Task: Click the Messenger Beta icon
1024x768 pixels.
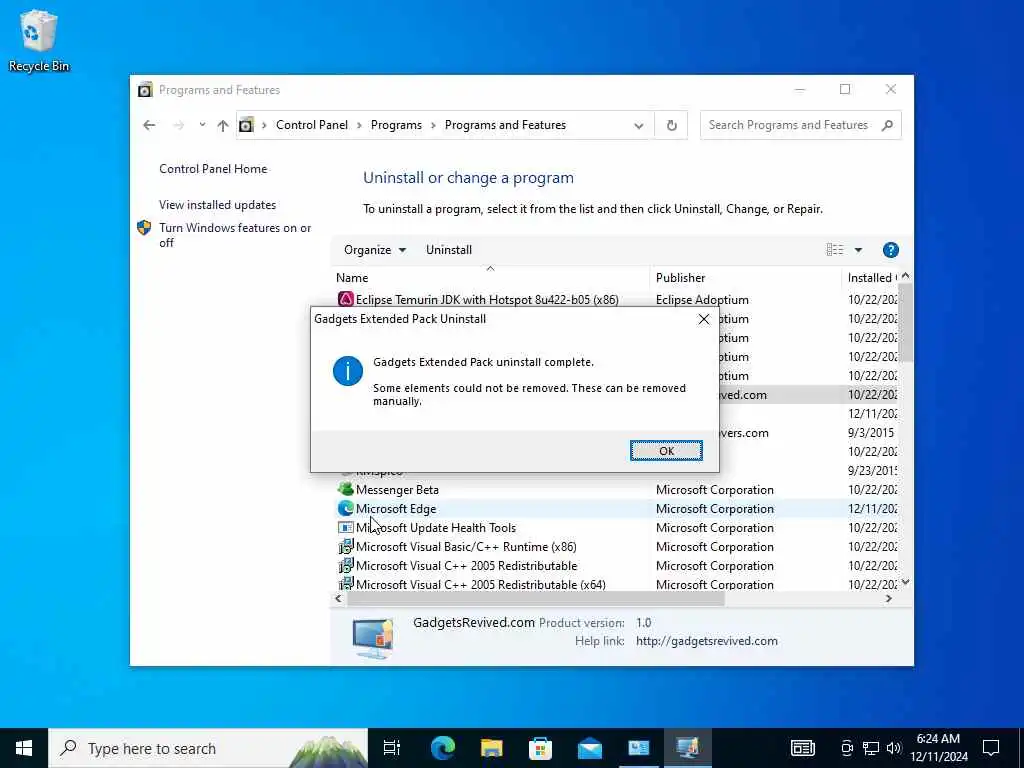Action: (345, 489)
